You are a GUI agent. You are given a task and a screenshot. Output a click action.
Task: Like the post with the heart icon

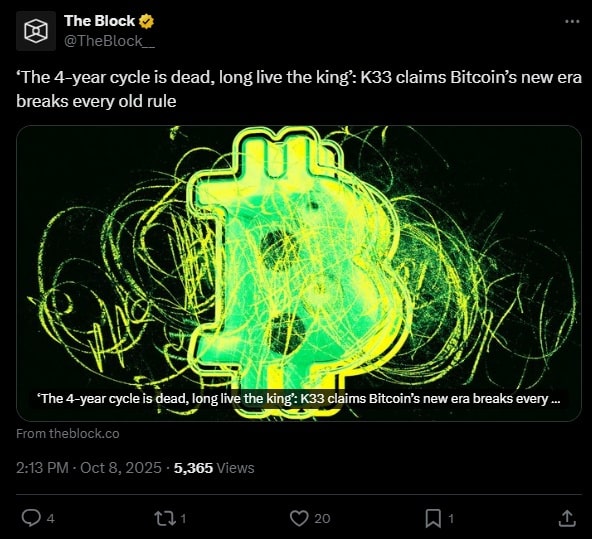click(x=299, y=518)
